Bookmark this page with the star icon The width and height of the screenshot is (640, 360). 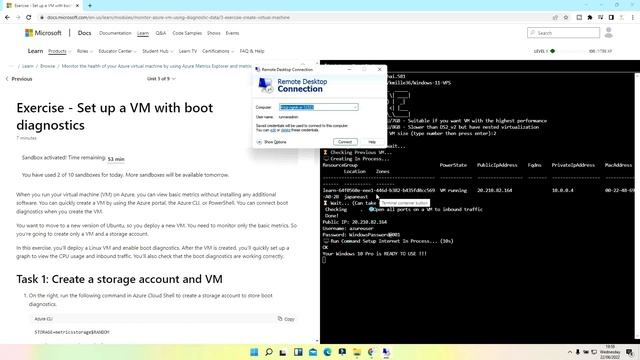566,18
